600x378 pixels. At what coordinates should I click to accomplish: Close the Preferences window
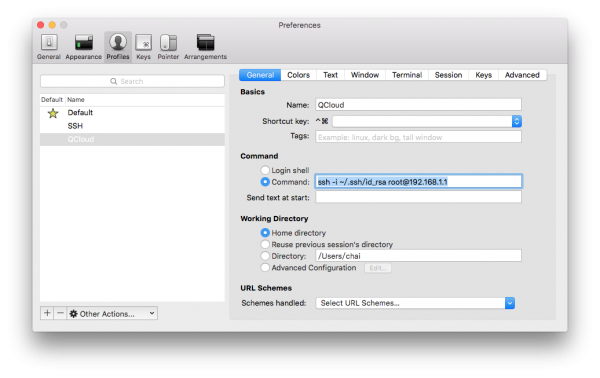pos(40,25)
